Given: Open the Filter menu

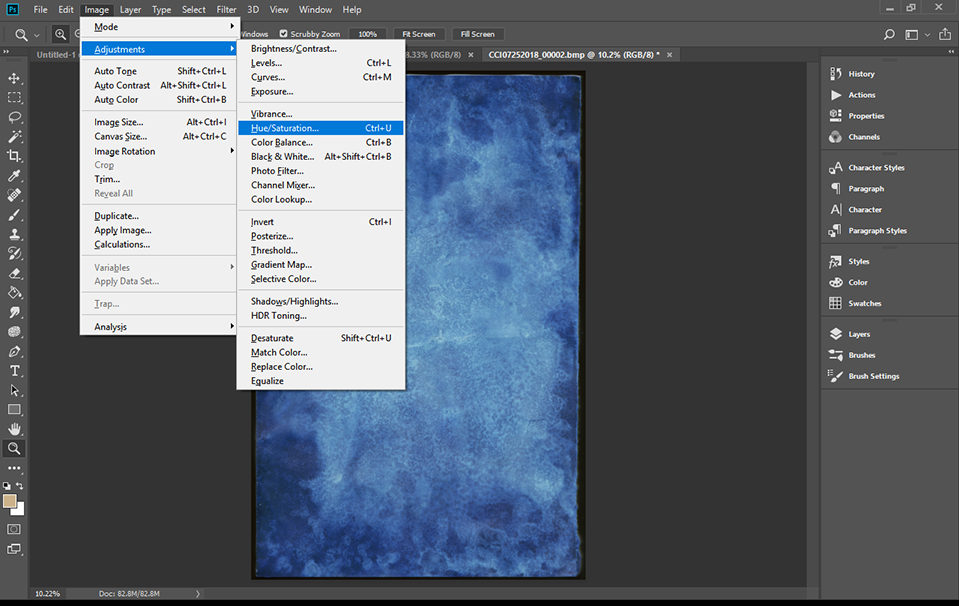Looking at the screenshot, I should tap(226, 10).
